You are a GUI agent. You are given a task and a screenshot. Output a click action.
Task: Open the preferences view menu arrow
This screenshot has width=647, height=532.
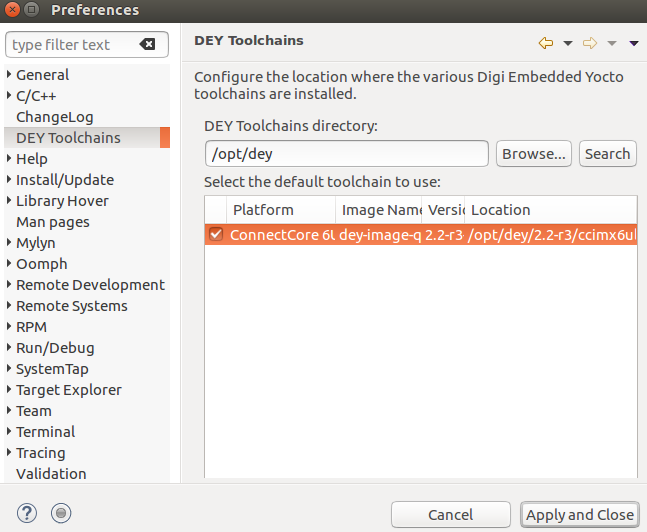tap(634, 43)
